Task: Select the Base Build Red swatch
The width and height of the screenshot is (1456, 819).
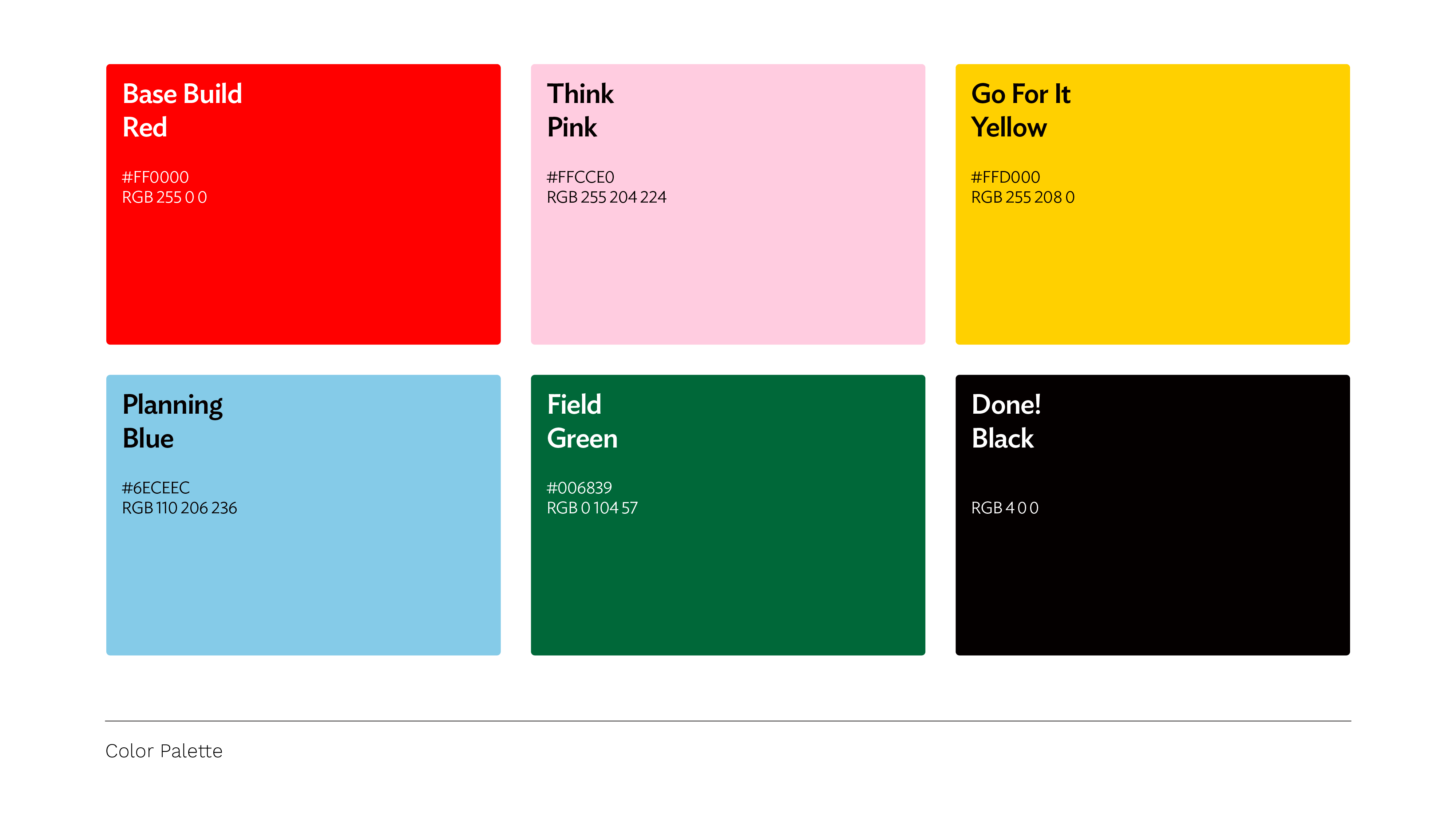Action: pyautogui.click(x=303, y=204)
